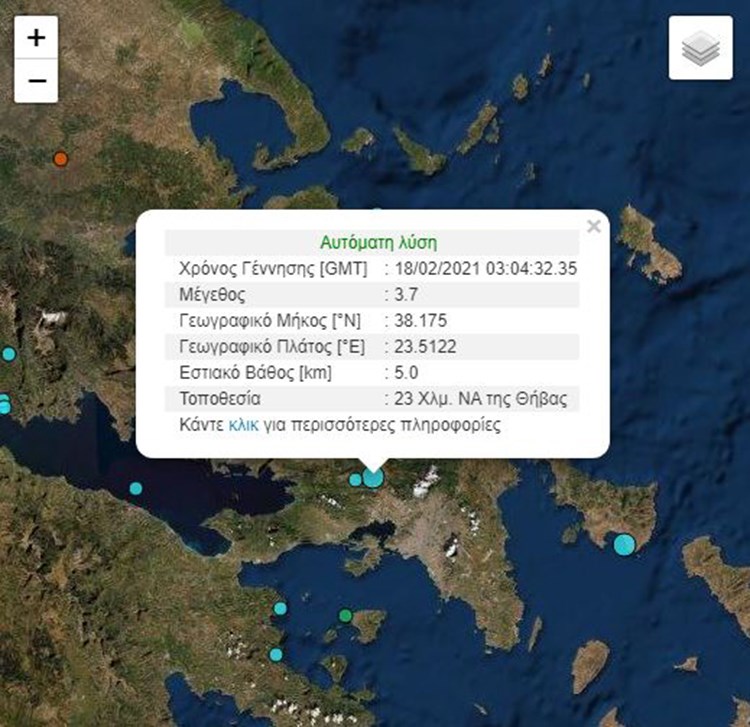Select the orange earthquake marker
This screenshot has width=750, height=727.
coord(61,158)
